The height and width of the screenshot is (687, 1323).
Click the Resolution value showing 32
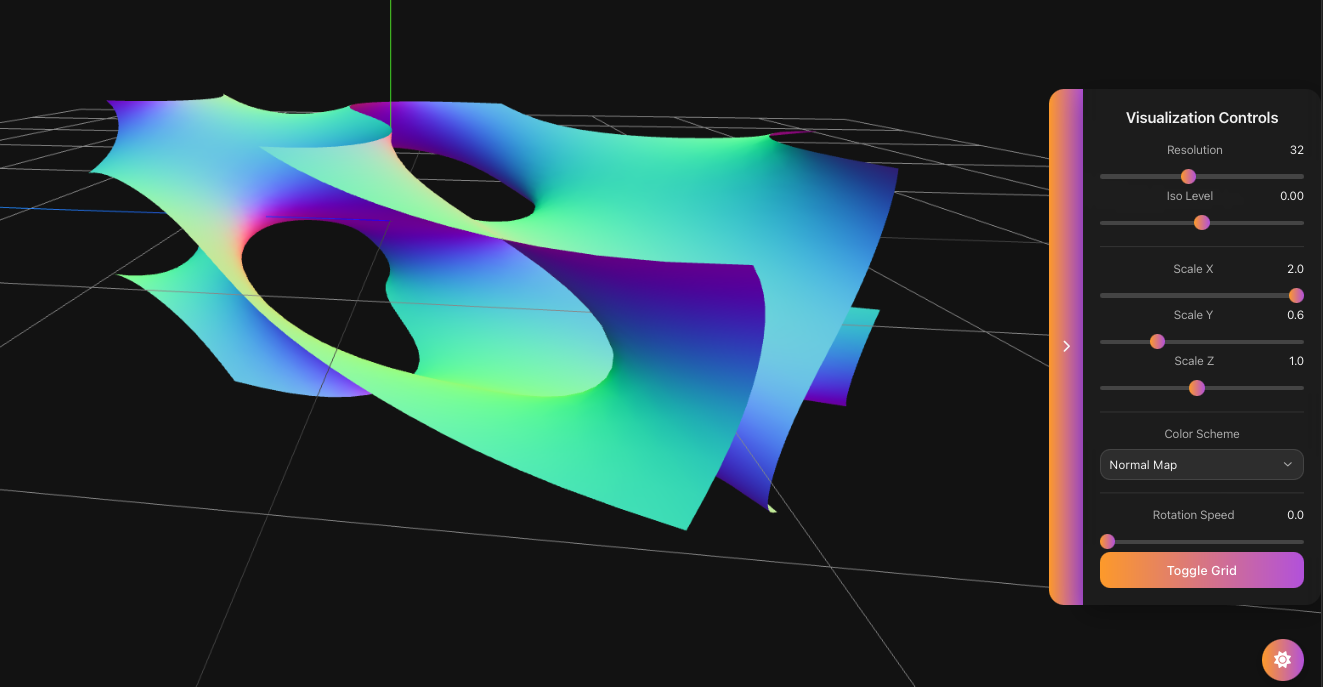pos(1297,150)
